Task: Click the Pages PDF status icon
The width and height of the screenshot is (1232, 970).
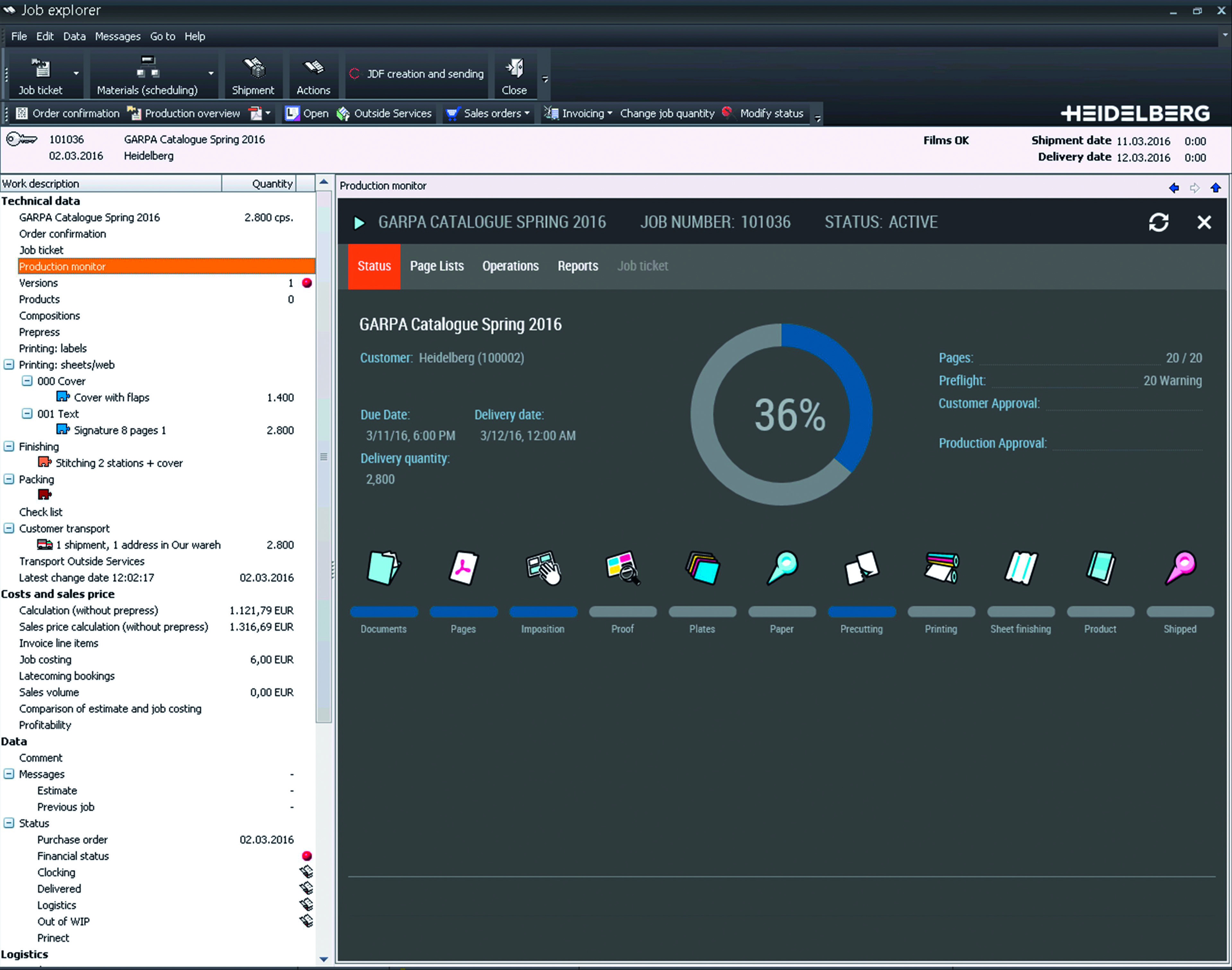Action: (464, 568)
